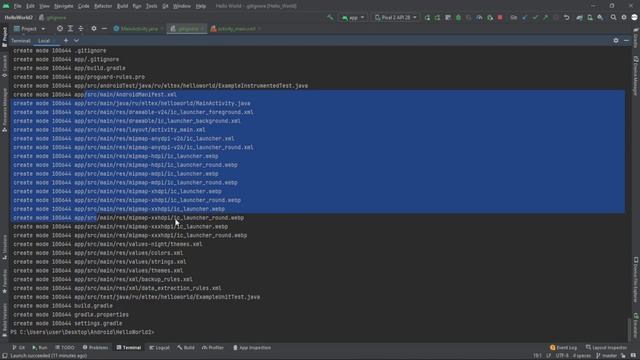Open IDE settings gear in main toolbar

pyautogui.click(x=624, y=18)
